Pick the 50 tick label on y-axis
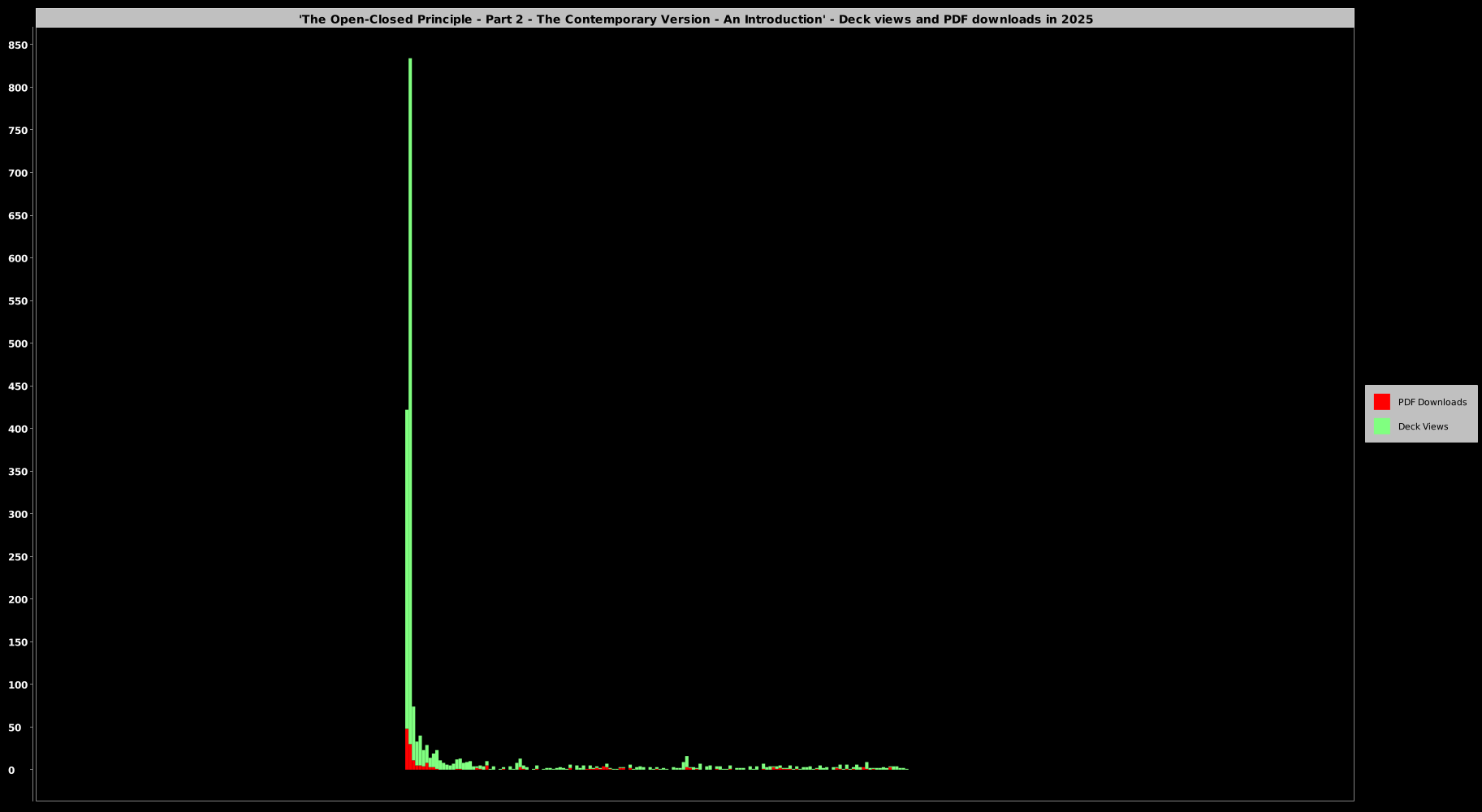This screenshot has height=812, width=1482. pyautogui.click(x=15, y=728)
